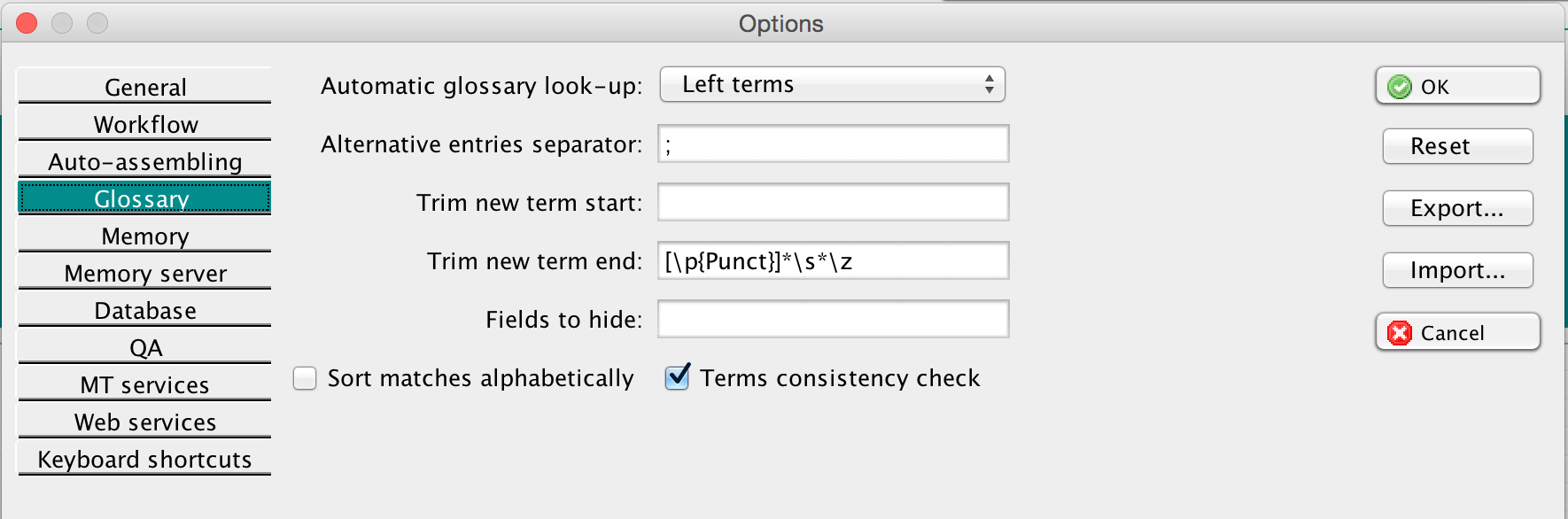
Task: Switch to the QA tab
Action: coord(145,348)
